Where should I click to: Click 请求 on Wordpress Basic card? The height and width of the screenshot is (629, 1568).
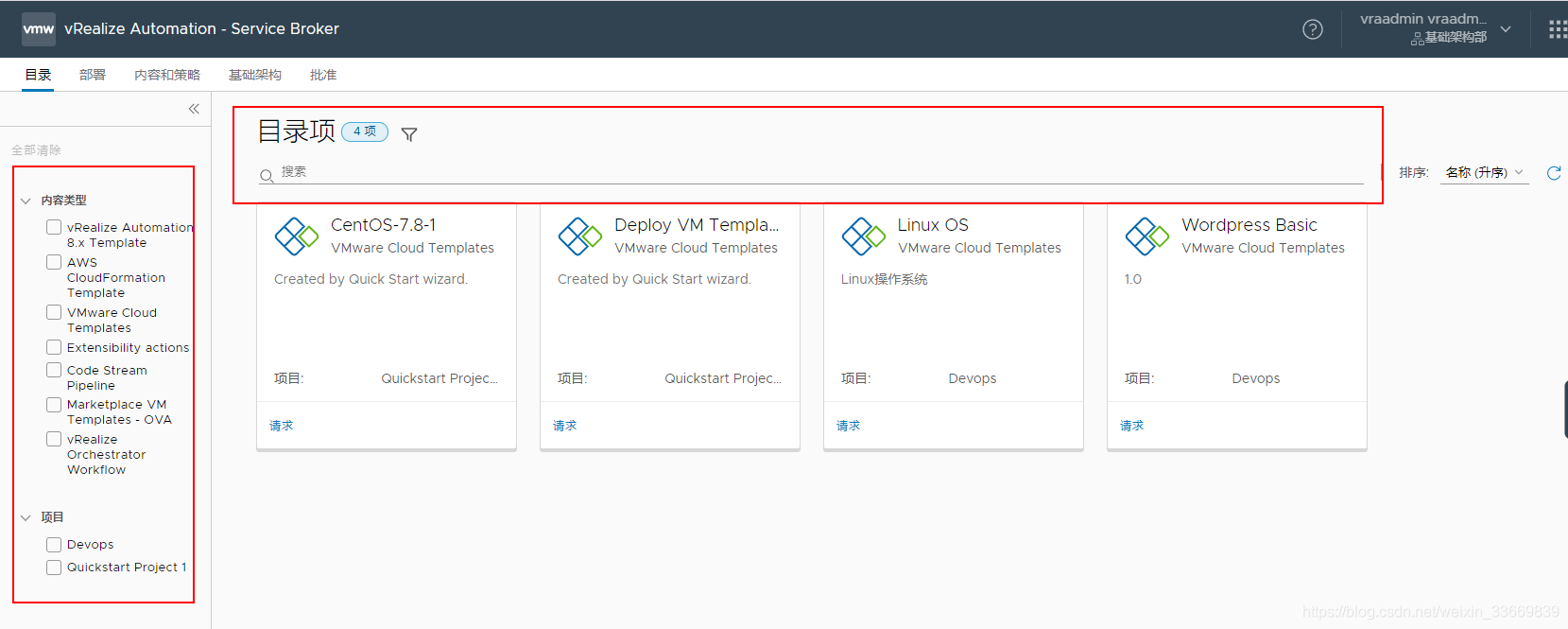click(x=1132, y=426)
